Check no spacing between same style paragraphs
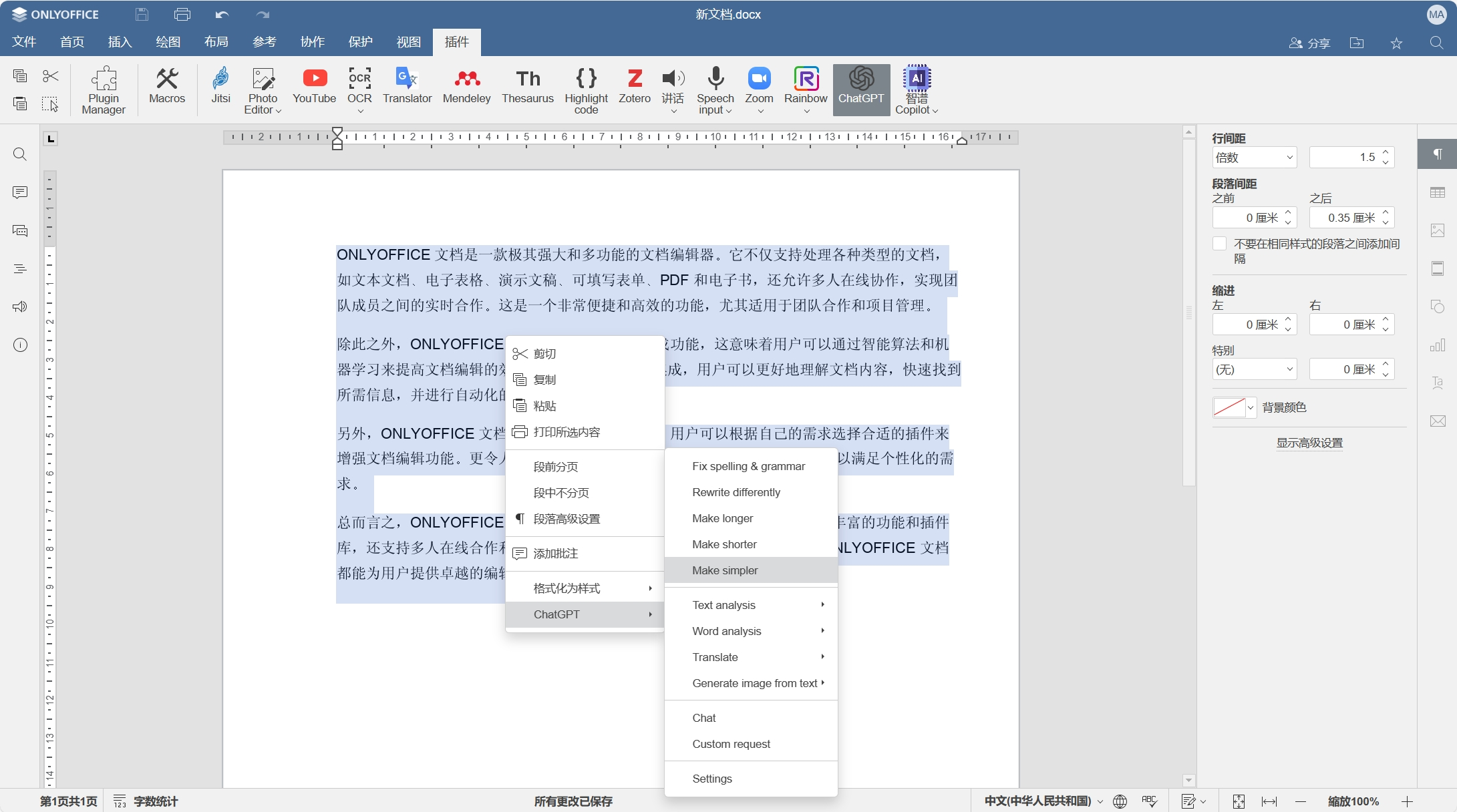The width and height of the screenshot is (1457, 812). click(x=1219, y=244)
